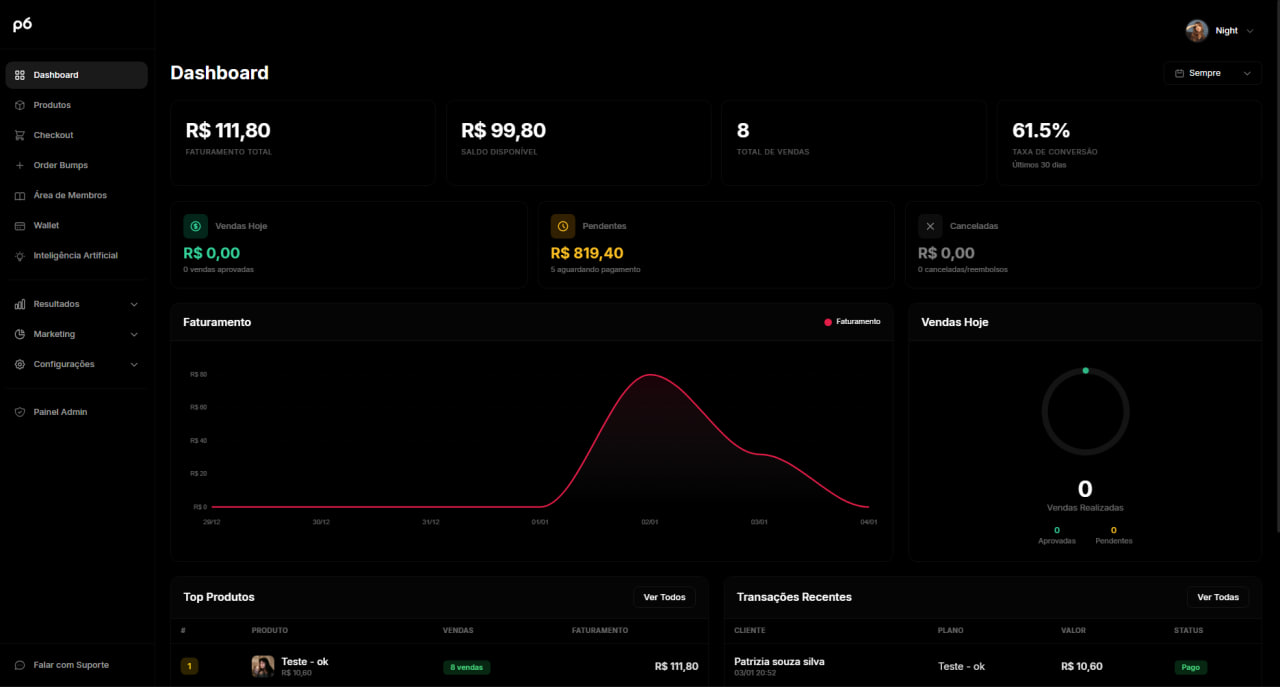This screenshot has height=687, width=1280.
Task: Click the green 8 vendas badge
Action: pos(466,666)
